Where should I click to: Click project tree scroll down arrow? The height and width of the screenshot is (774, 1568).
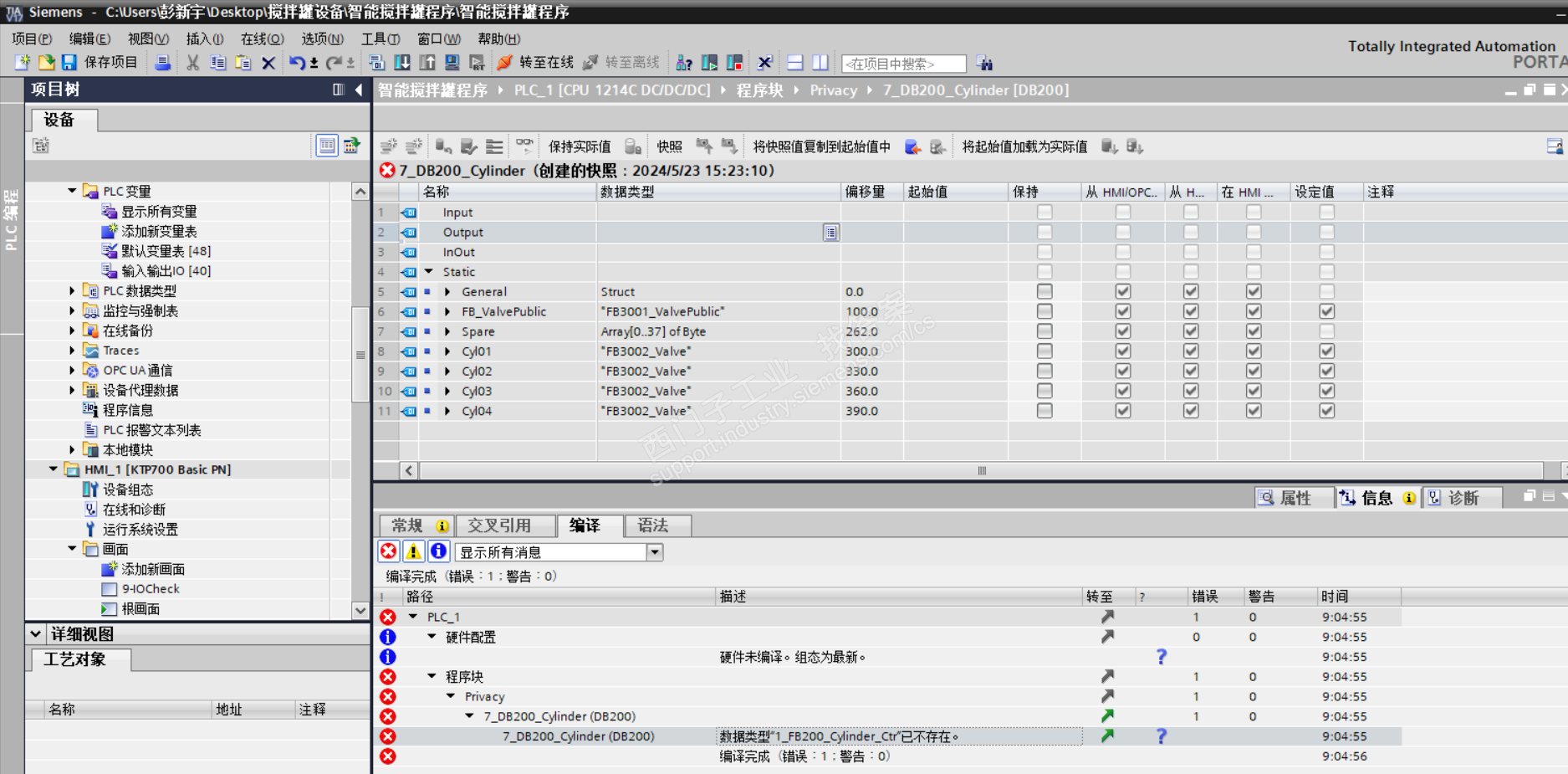[x=360, y=610]
